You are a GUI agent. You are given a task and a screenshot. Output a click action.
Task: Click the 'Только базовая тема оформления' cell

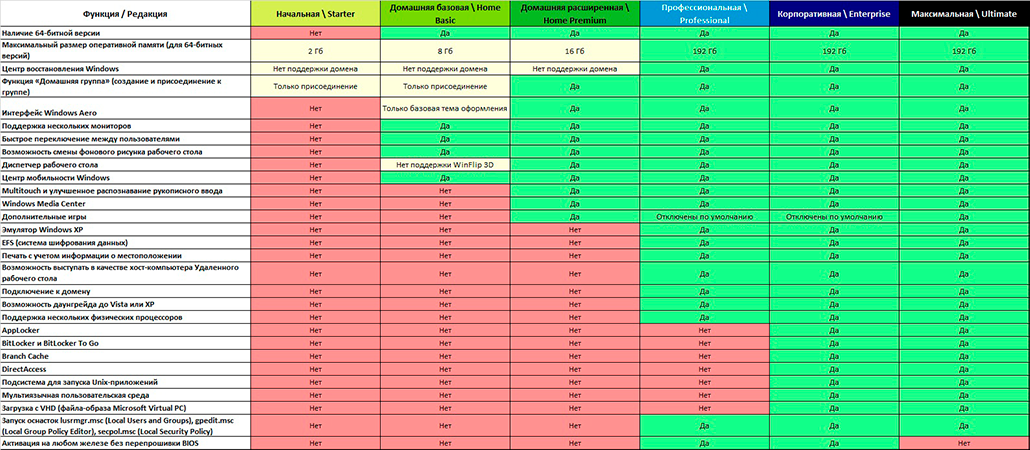444,108
